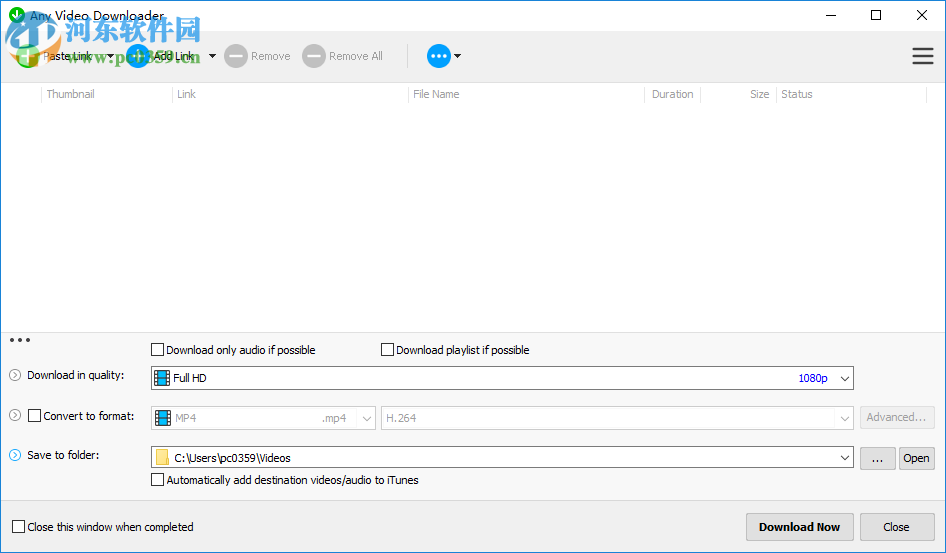Click the Add Link plus icon
Screen dimensions: 946x553
pyautogui.click(x=138, y=56)
